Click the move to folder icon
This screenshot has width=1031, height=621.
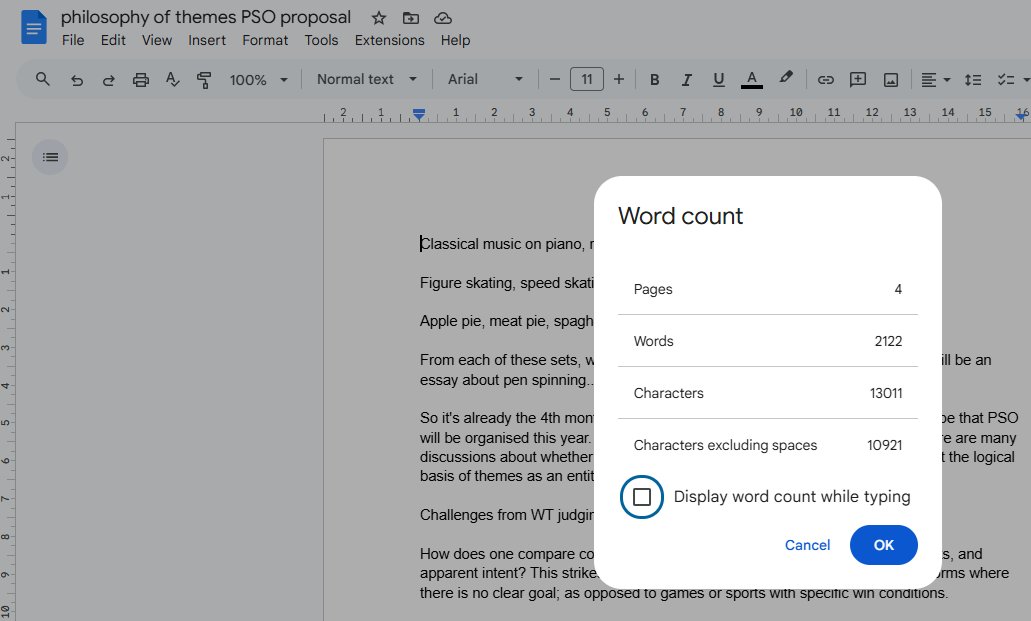(x=410, y=18)
